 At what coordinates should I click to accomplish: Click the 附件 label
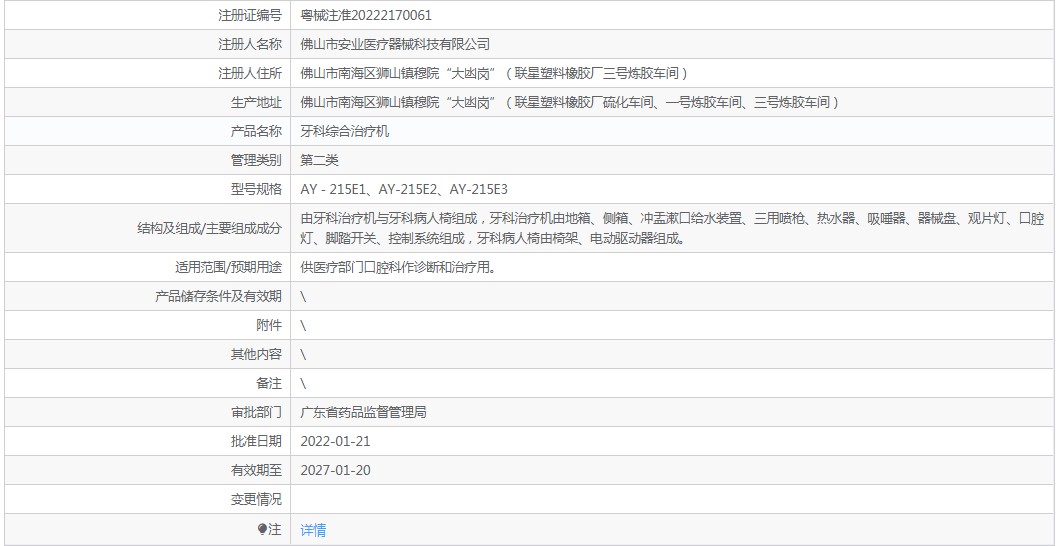pyautogui.click(x=269, y=325)
